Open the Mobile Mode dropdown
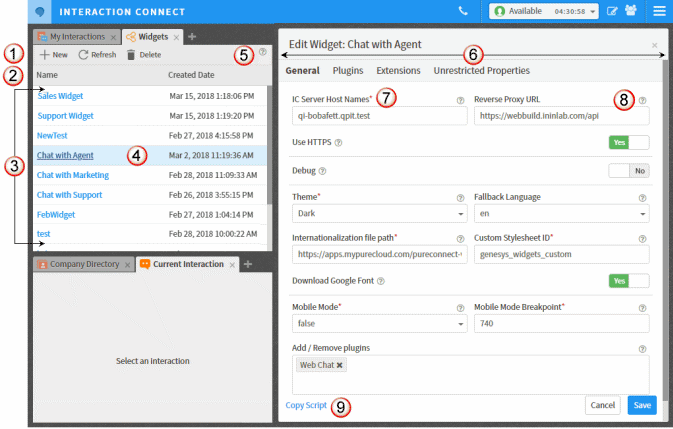 (x=378, y=324)
